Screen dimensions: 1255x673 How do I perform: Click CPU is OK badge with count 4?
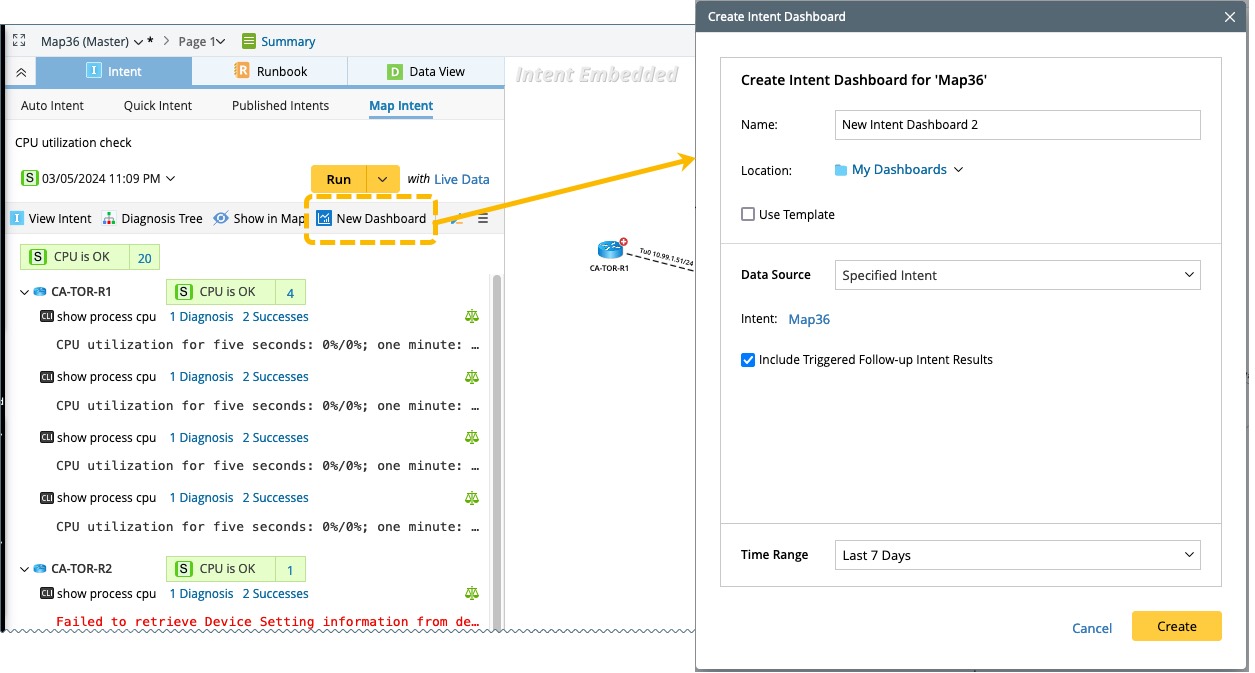236,292
